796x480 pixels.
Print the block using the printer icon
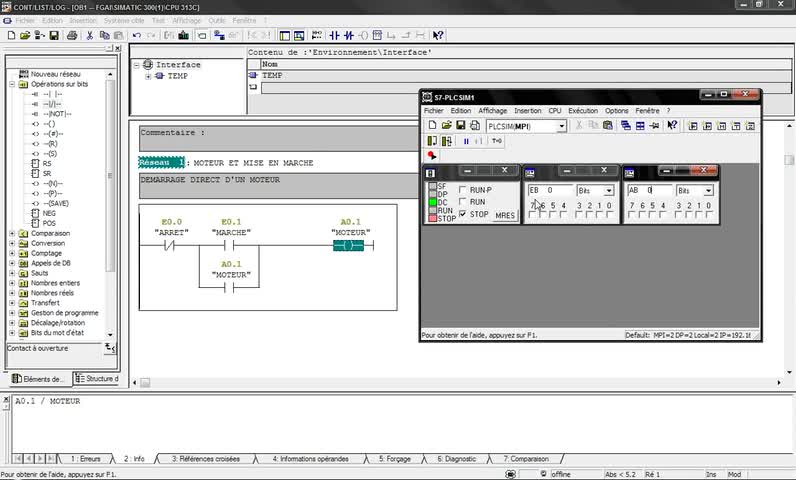click(72, 35)
